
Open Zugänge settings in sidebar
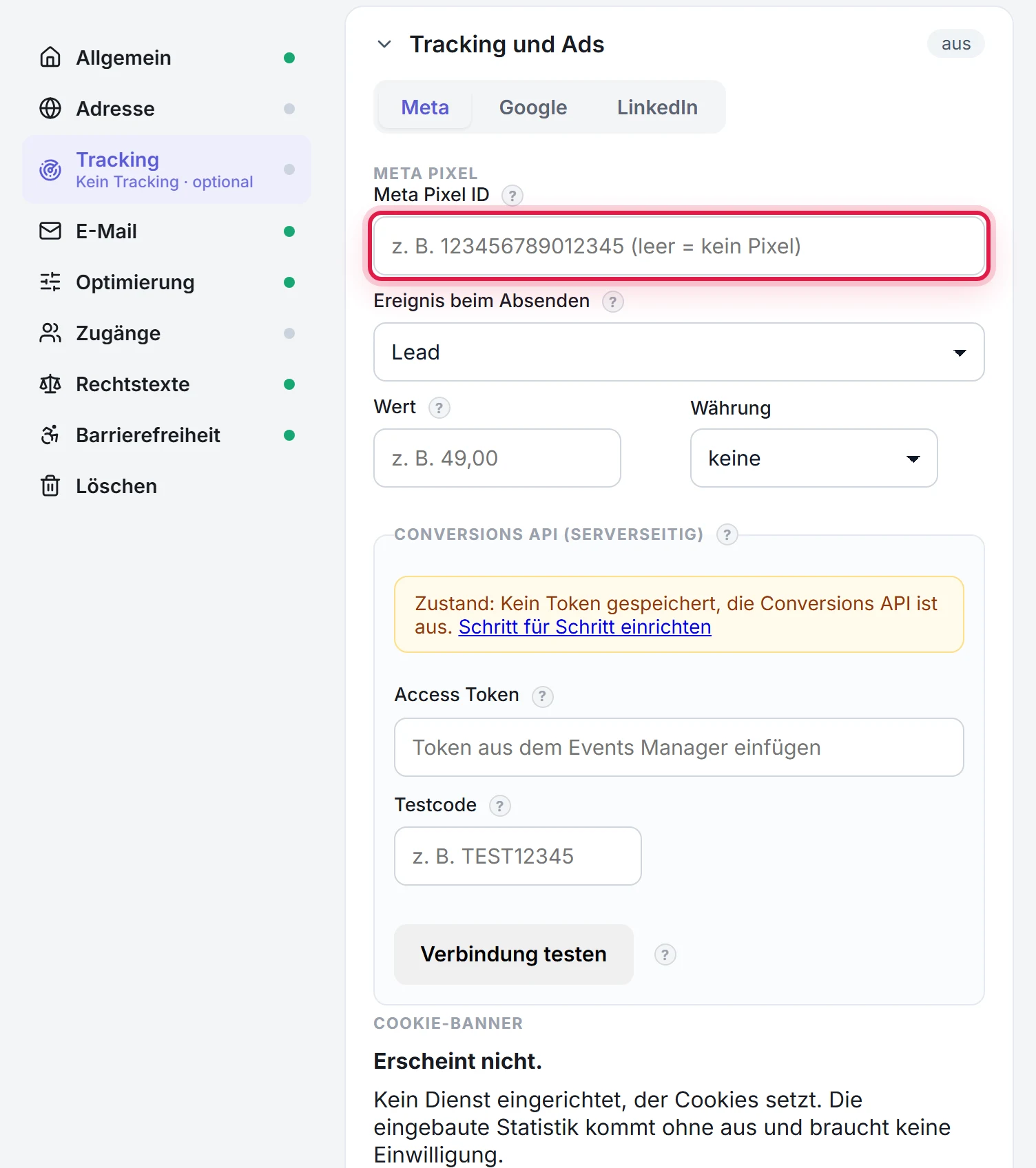coord(167,333)
